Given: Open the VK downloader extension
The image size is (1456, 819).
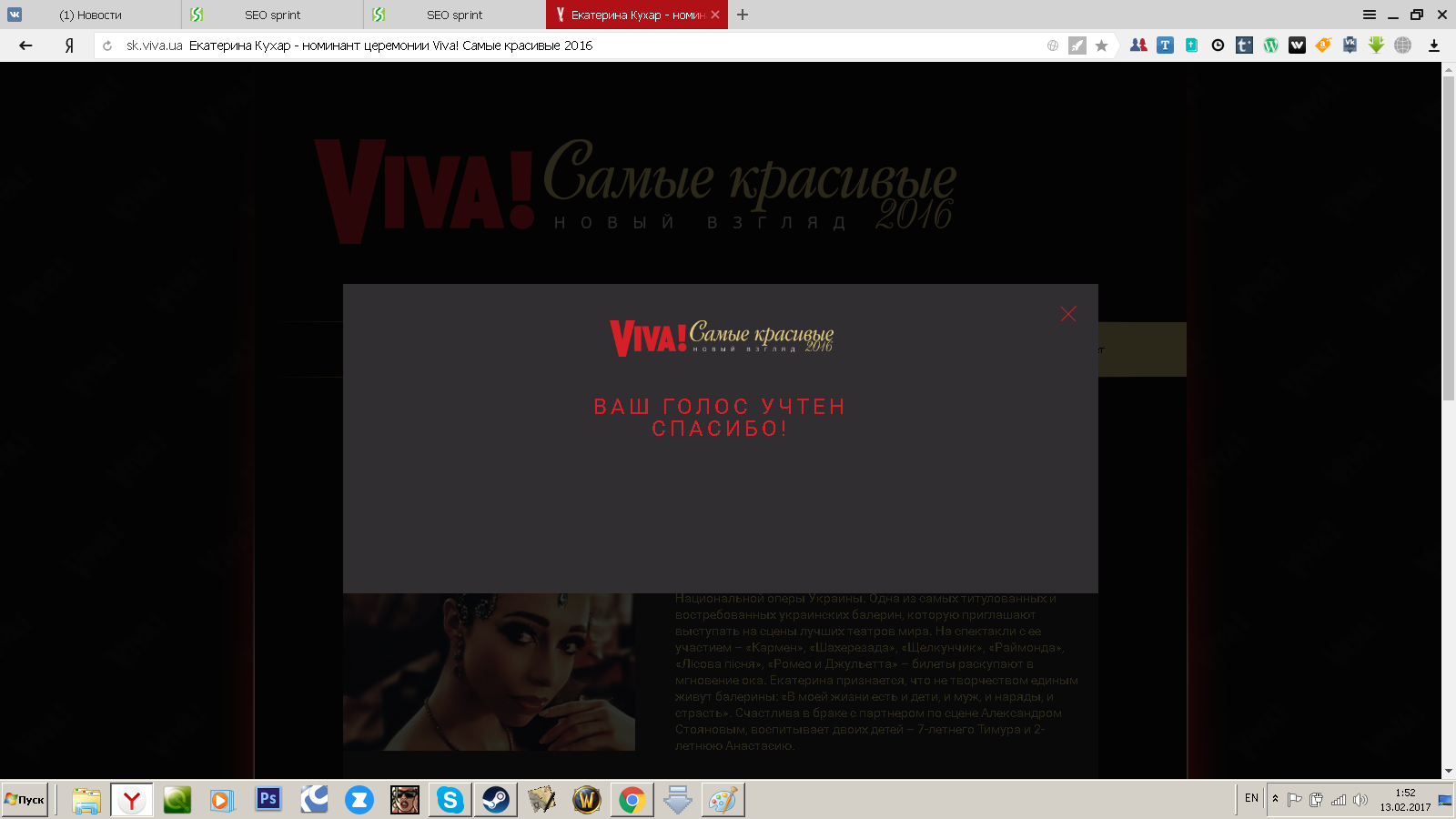Looking at the screenshot, I should pyautogui.click(x=1350, y=45).
